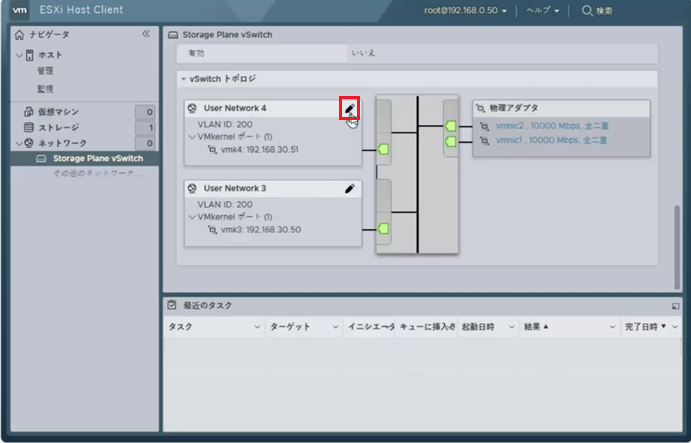Screen dimensions: 691x443
Task: Click the recent tasks panel maximize icon
Action: [675, 305]
